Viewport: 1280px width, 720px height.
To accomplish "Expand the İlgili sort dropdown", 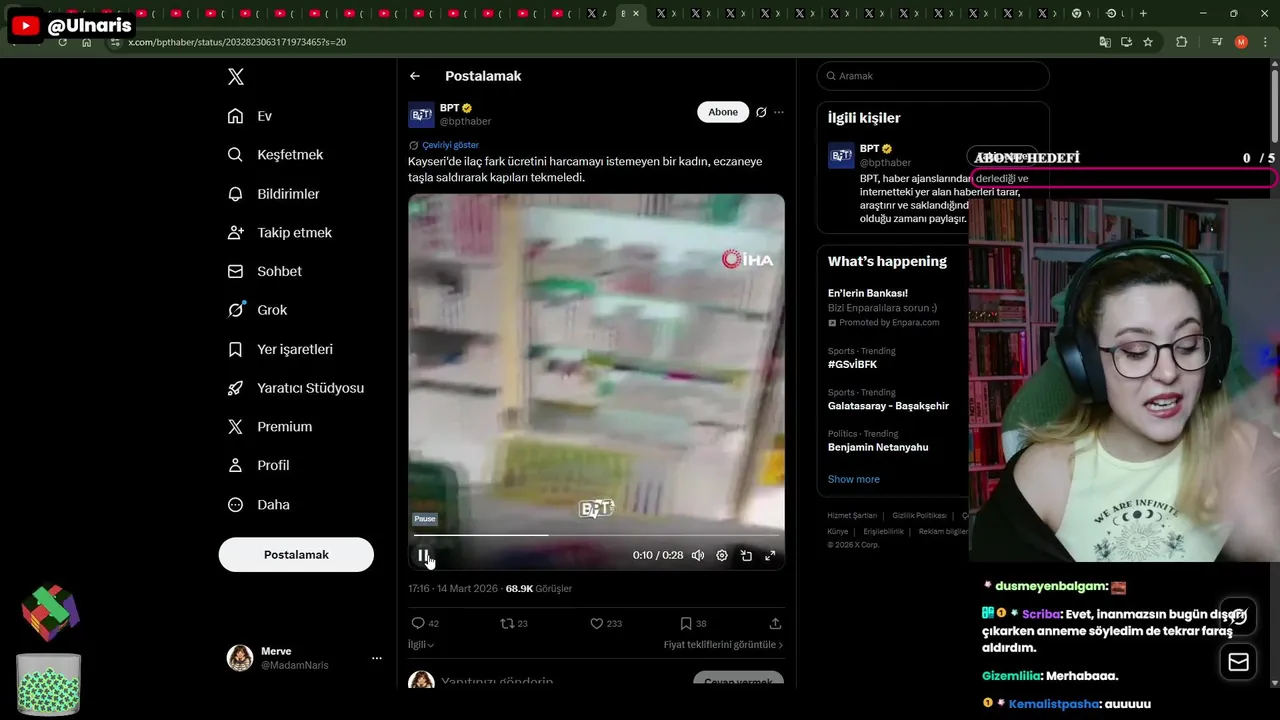I will coord(421,645).
